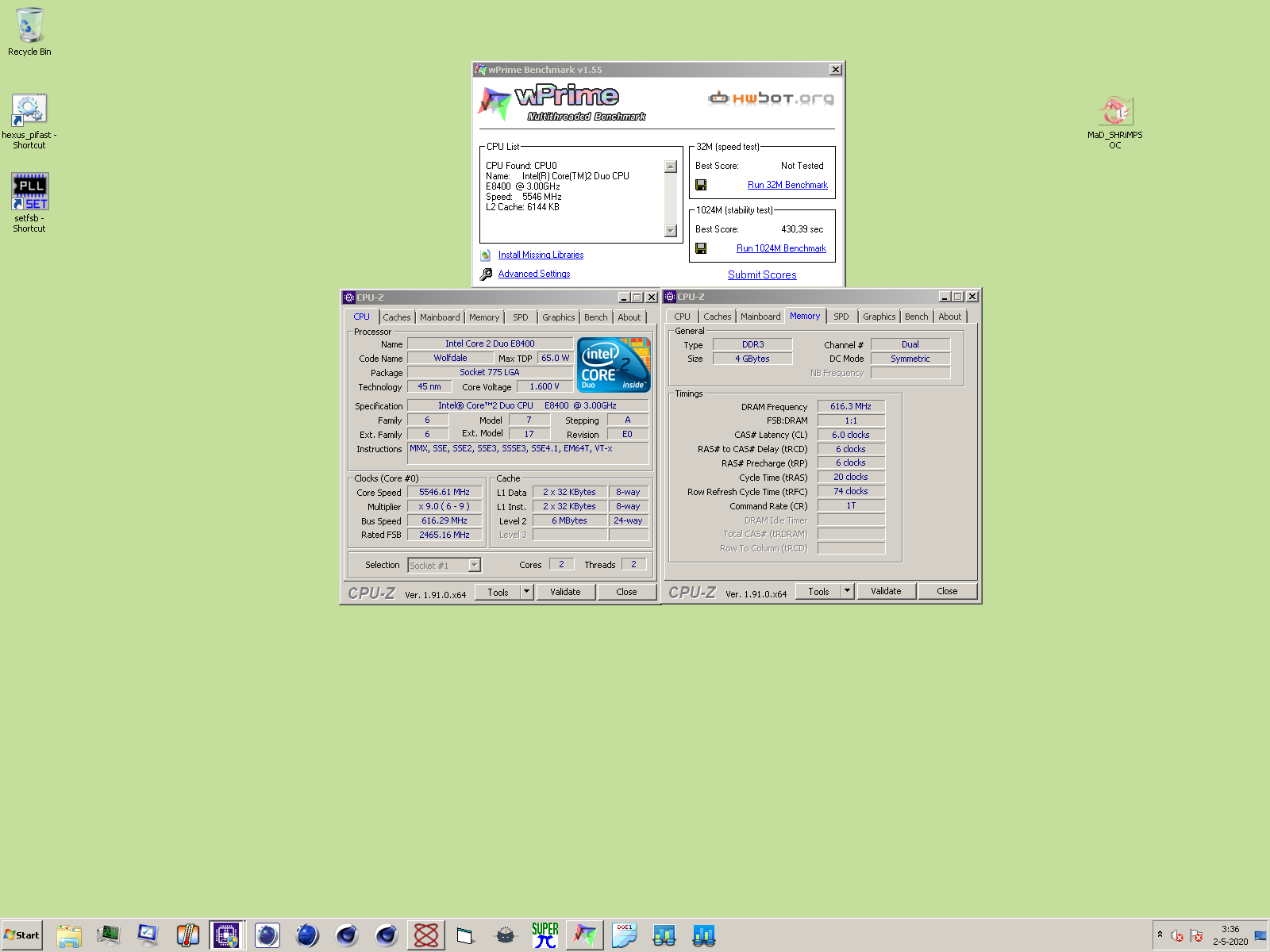Click the DRAM Frequency value 616.3 MHz
The width and height of the screenshot is (1270, 952).
point(851,406)
